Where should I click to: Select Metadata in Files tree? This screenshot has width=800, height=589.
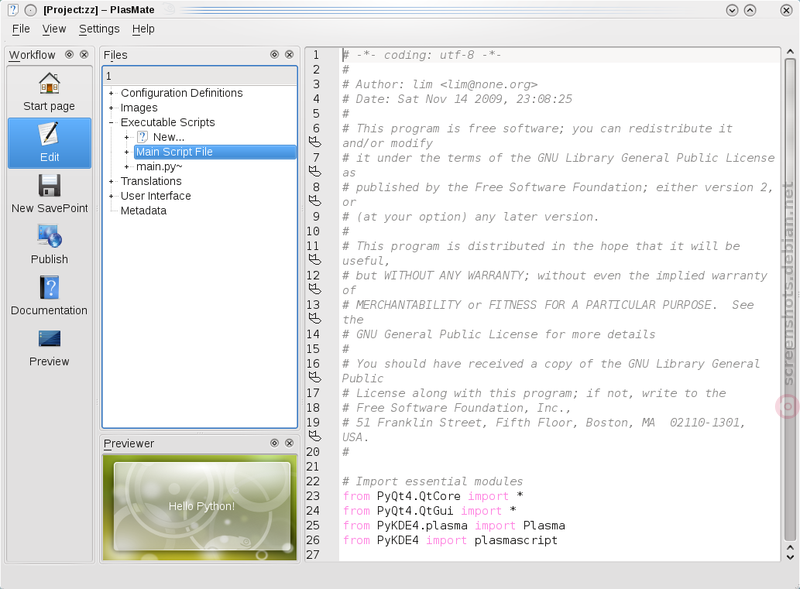(143, 211)
